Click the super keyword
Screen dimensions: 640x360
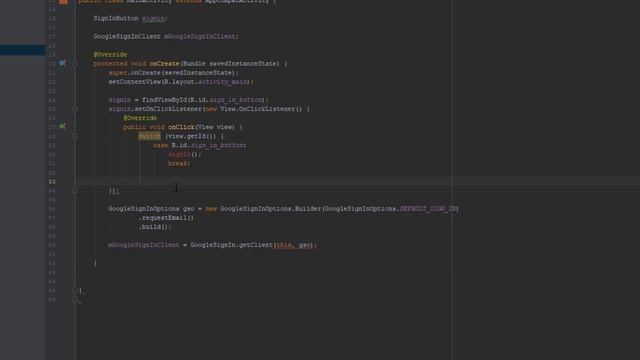118,73
